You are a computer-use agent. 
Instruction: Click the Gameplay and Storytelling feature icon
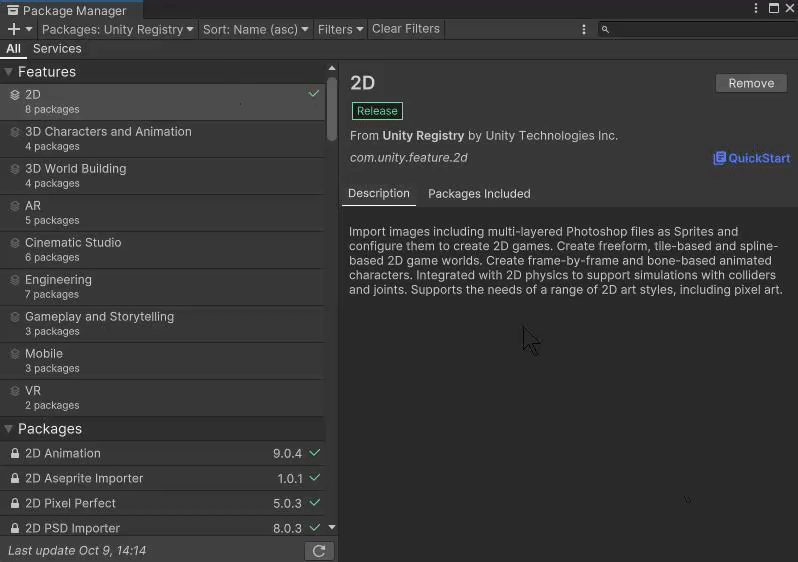(15, 317)
